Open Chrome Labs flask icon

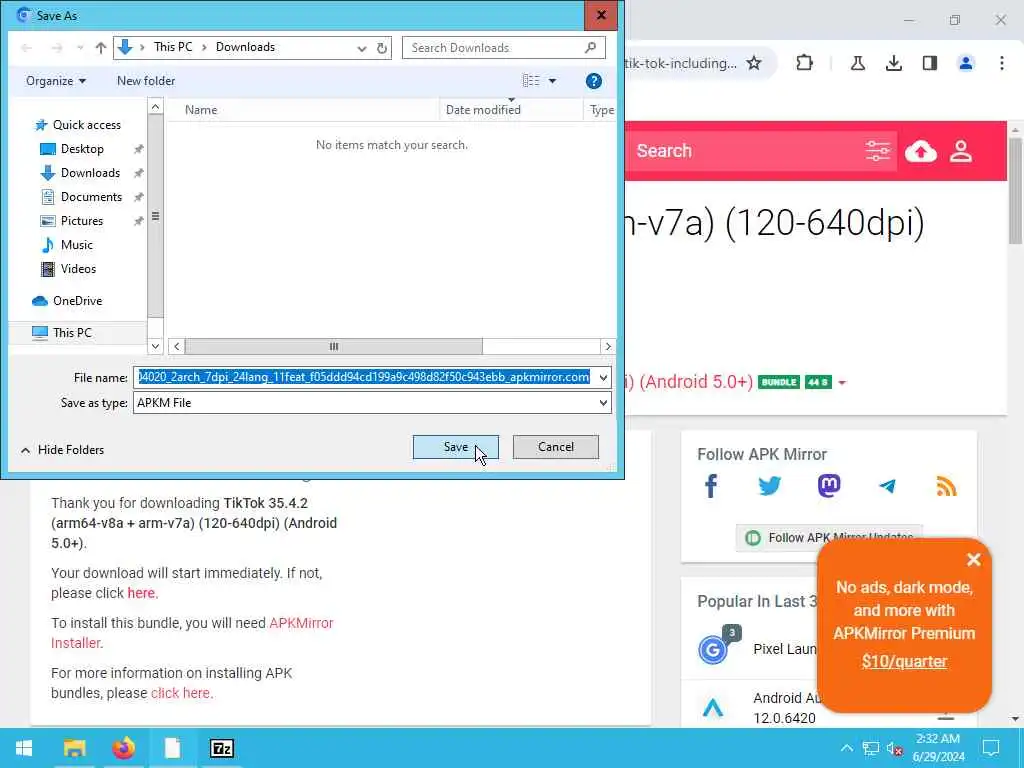(x=857, y=63)
